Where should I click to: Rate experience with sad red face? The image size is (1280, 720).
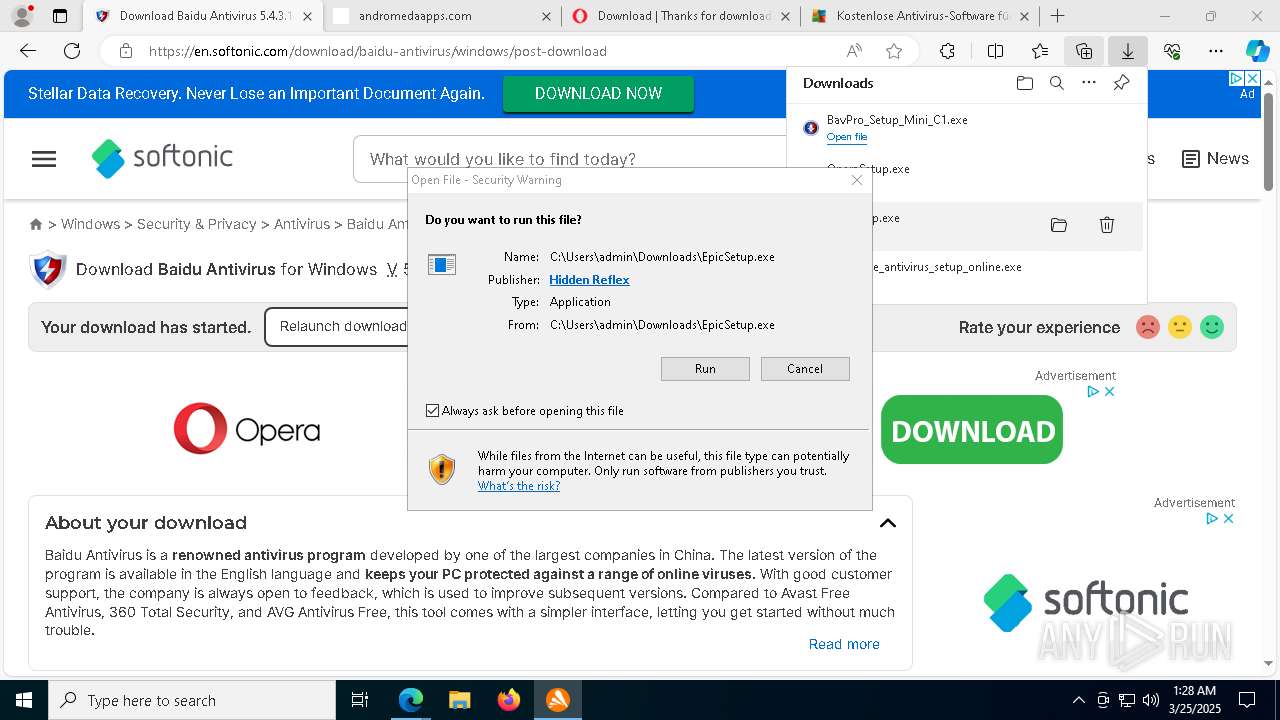[1148, 327]
